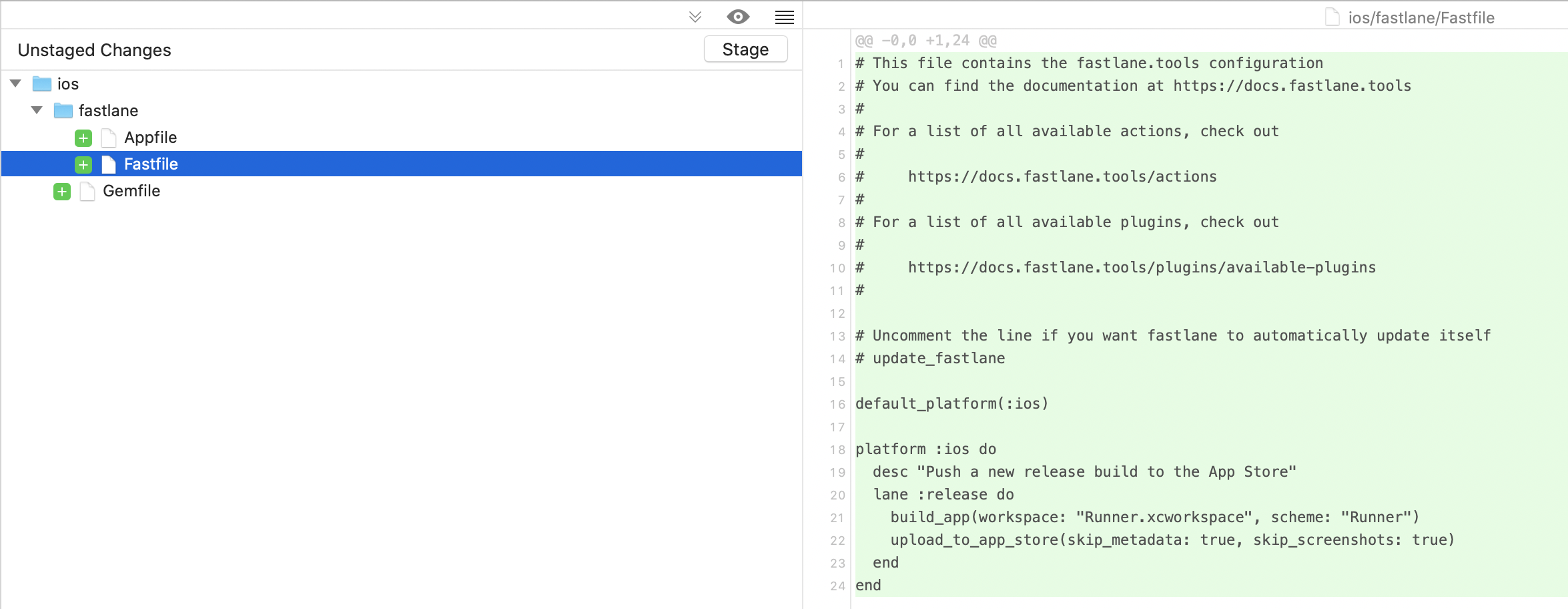Viewport: 1568px width, 609px height.
Task: Click the docs.fastlane.tools/actions URL line
Action: click(1036, 177)
